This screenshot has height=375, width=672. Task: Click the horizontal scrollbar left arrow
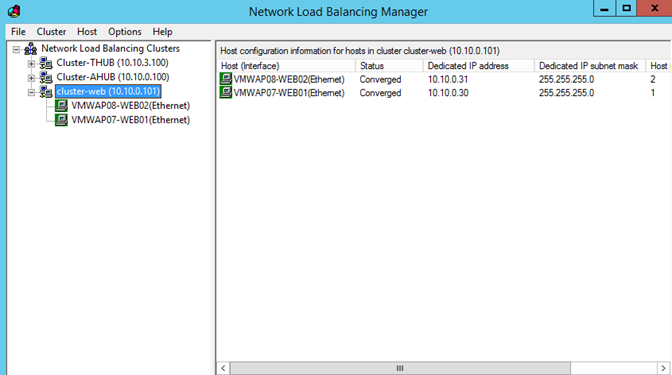(x=223, y=368)
